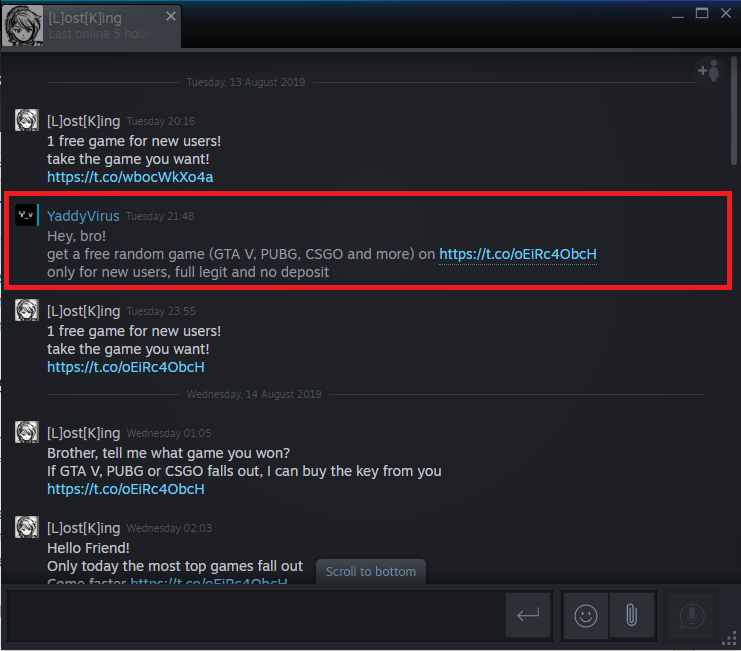Select the [L]ost[K]ing chat tab
This screenshot has height=651, width=741.
pos(91,26)
